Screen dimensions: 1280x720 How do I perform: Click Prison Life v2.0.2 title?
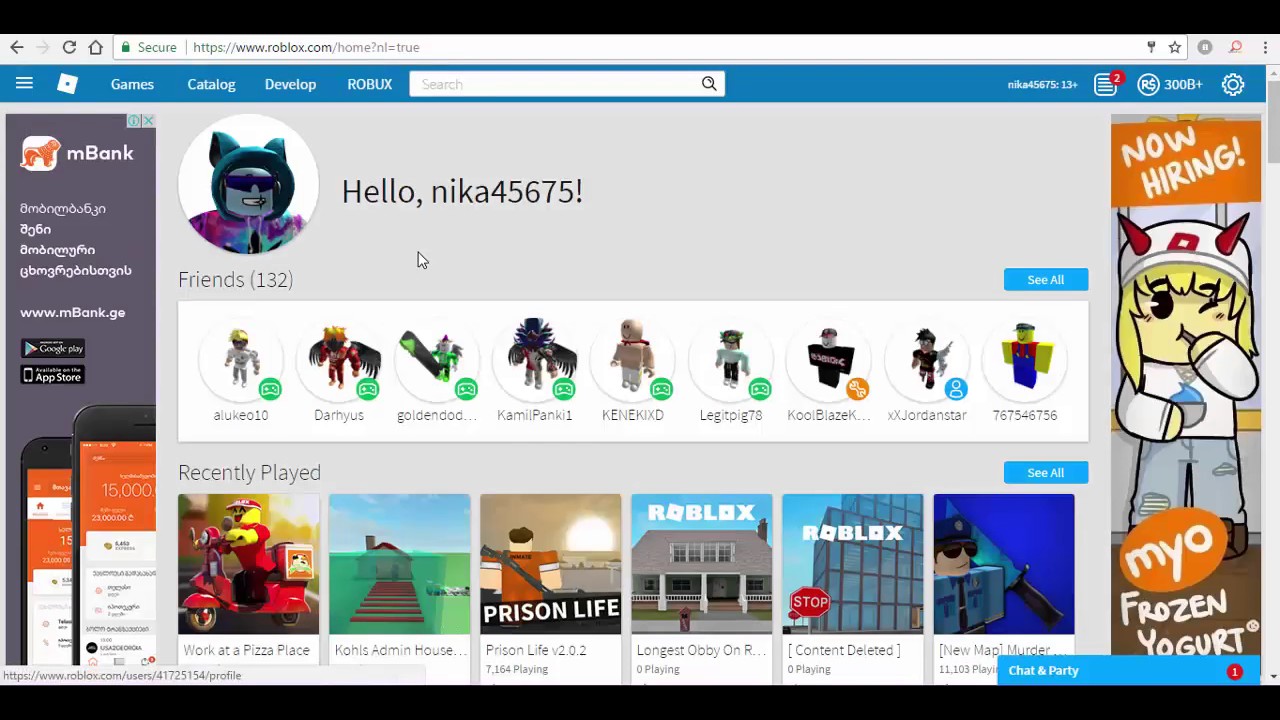click(x=536, y=650)
